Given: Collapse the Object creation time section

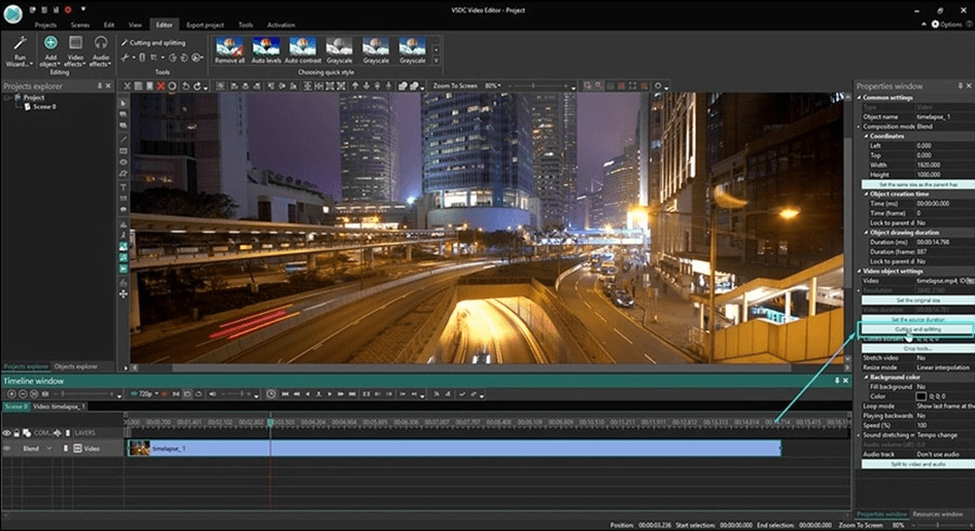Looking at the screenshot, I should [x=866, y=194].
